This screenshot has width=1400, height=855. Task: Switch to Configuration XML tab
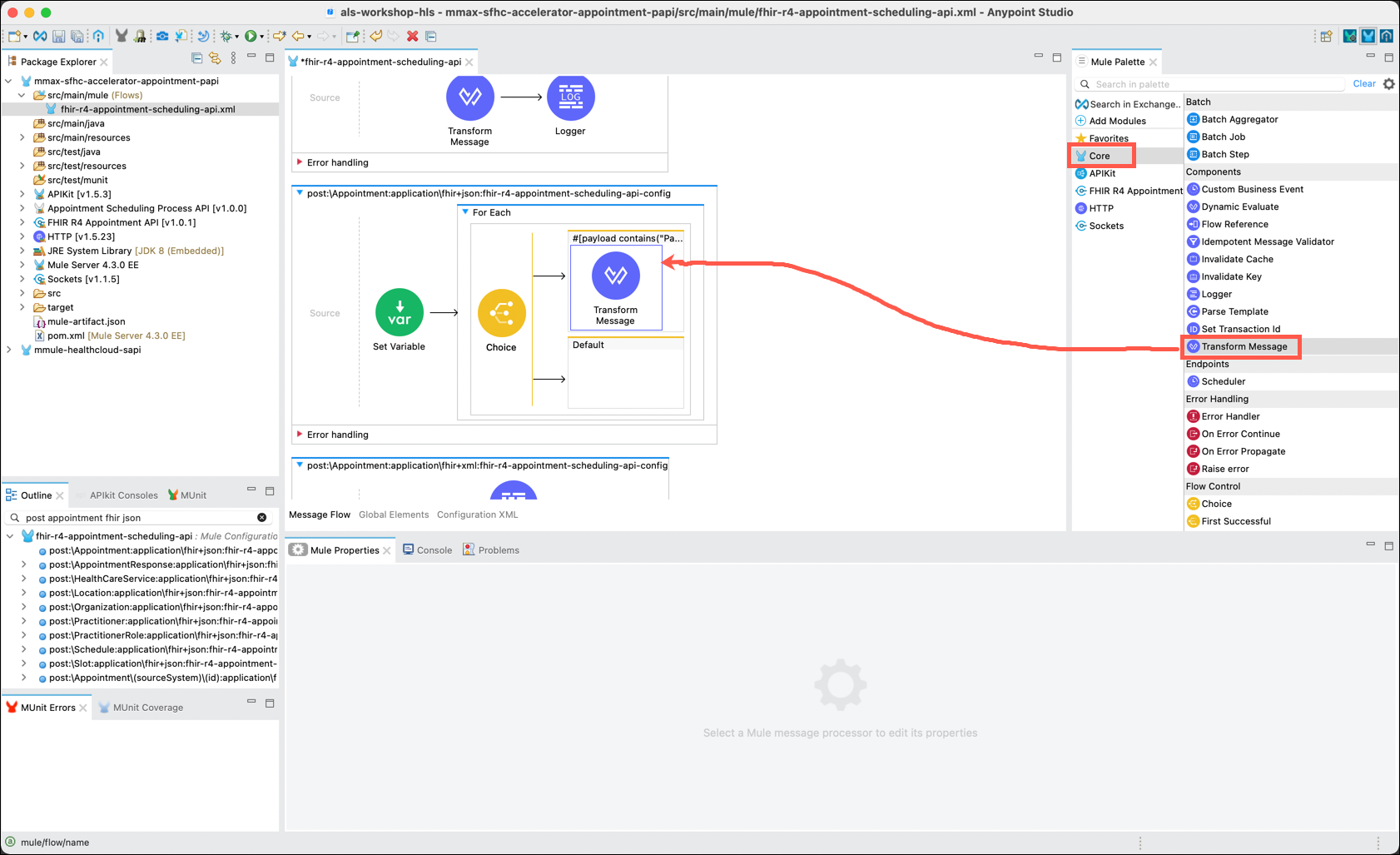[x=478, y=514]
